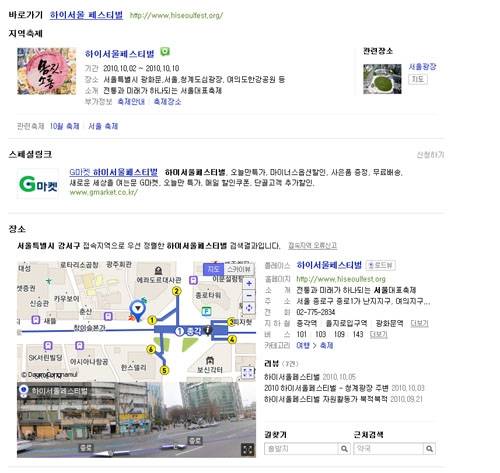The image size is (500, 473).
Task: Click the green map badge next to 하이서울페스티벌 title
Action: coord(165,52)
